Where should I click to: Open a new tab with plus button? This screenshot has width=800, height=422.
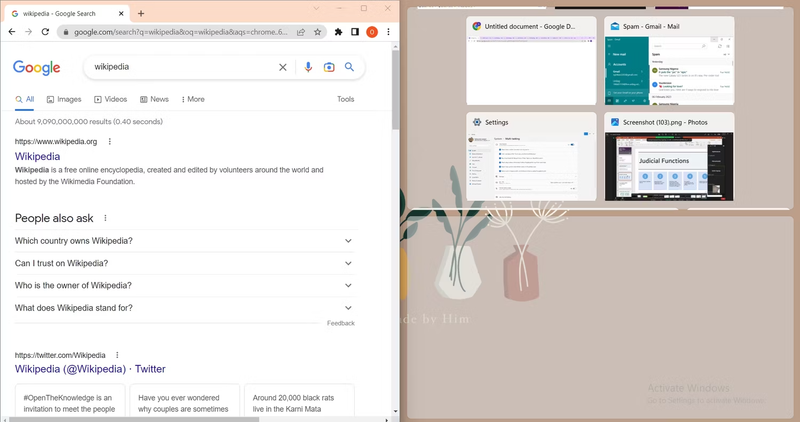pos(141,14)
